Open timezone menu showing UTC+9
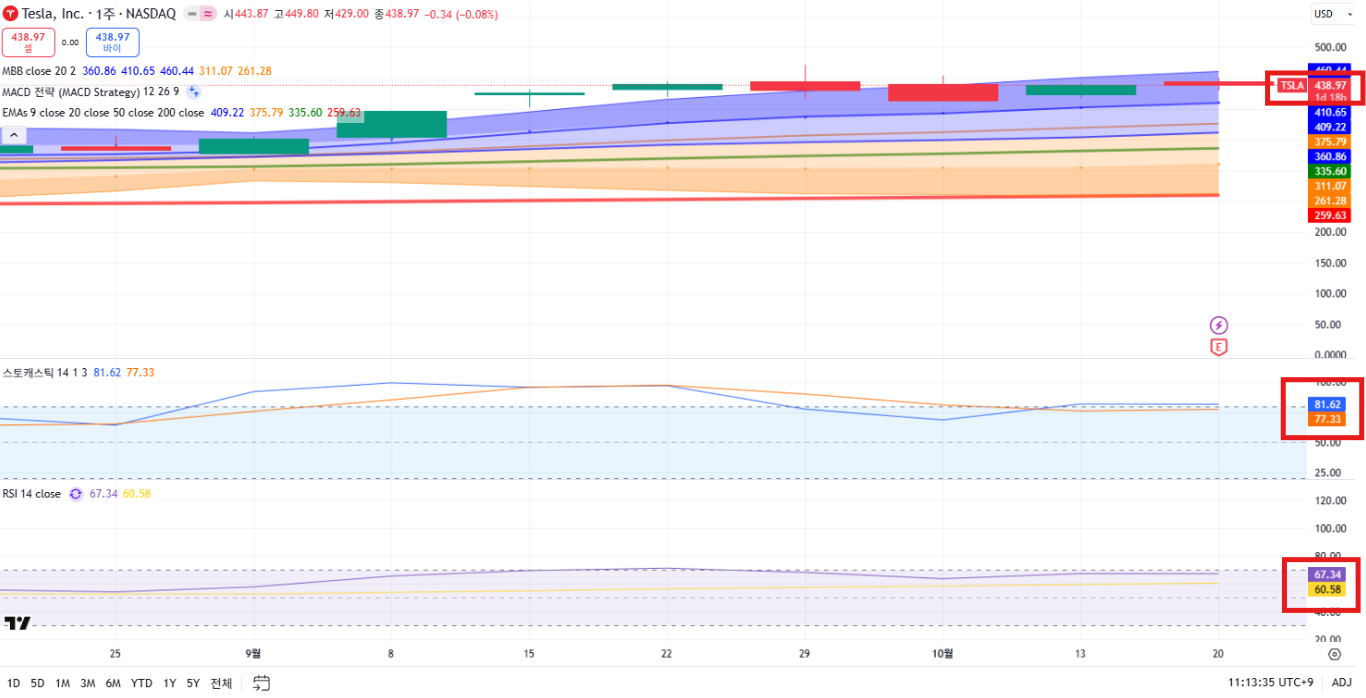The width and height of the screenshot is (1366, 698). point(1271,683)
